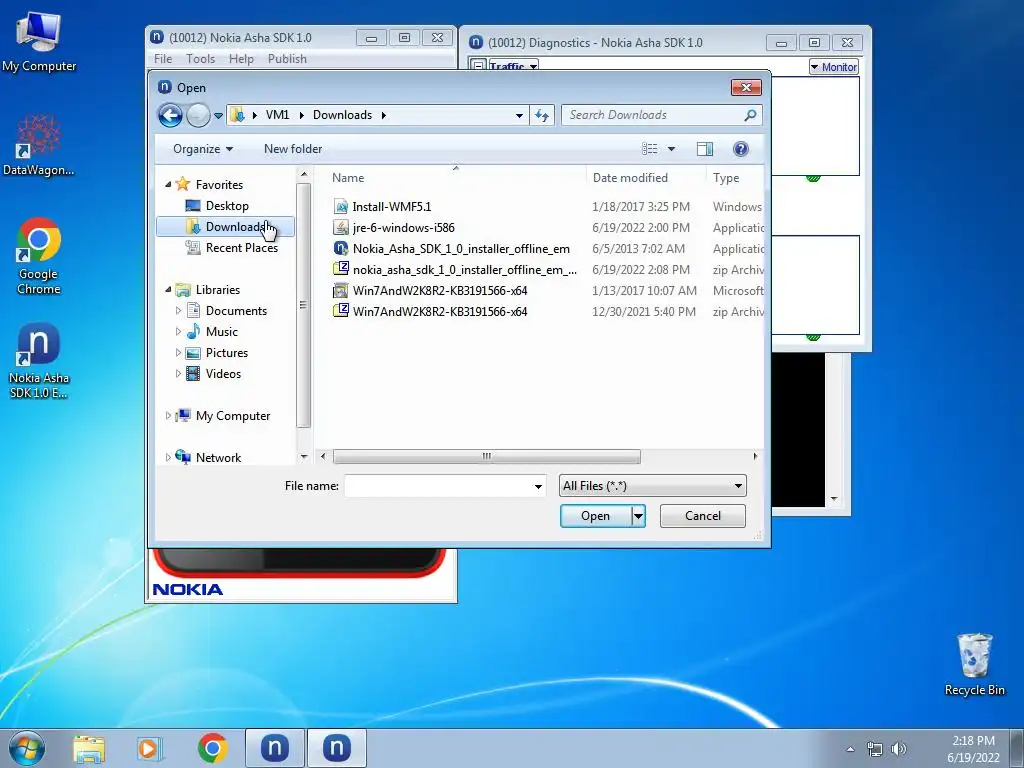
Task: Click the Forward arrow in Open dialog
Action: tap(198, 116)
